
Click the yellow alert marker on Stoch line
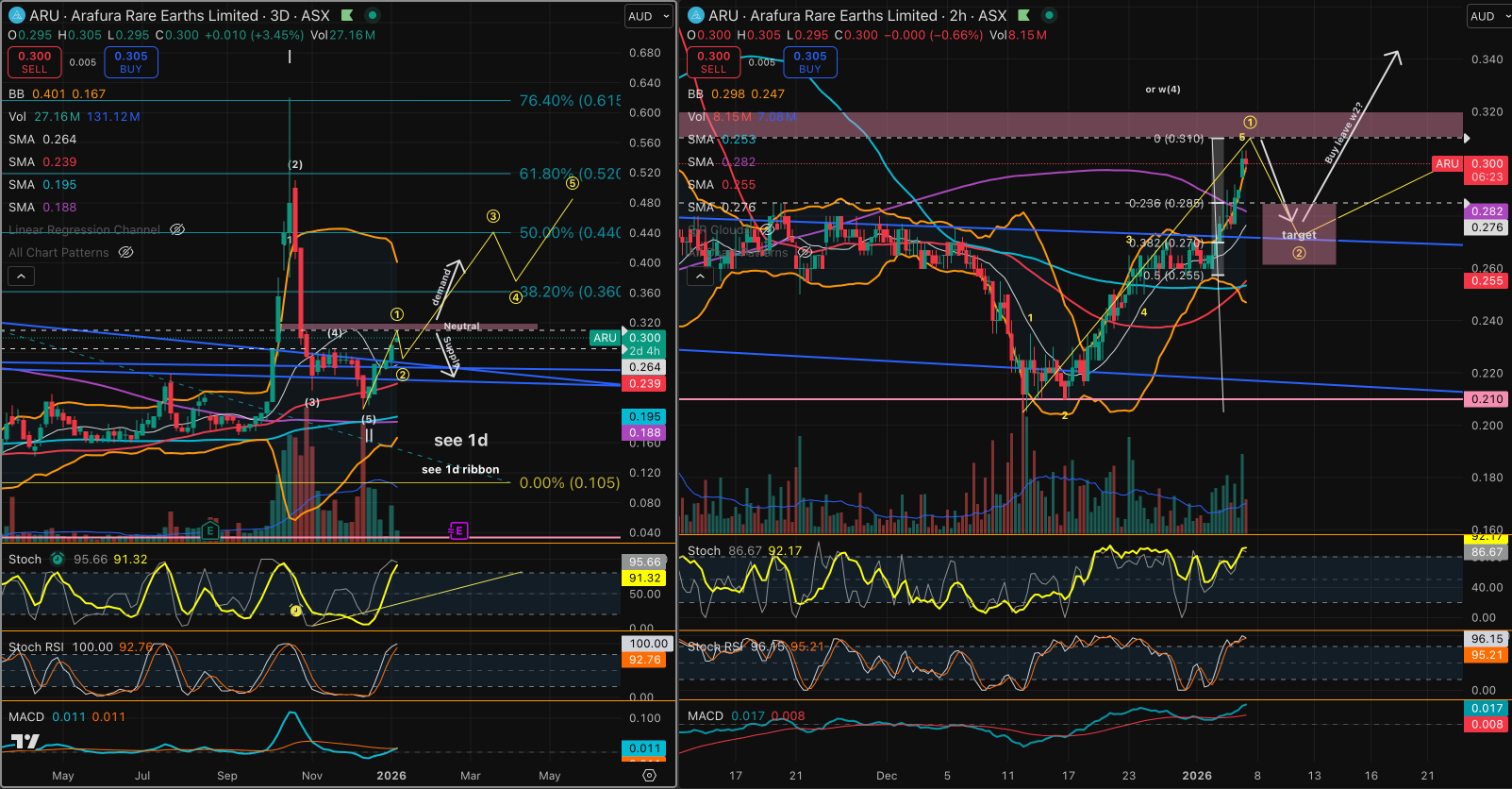tap(295, 611)
